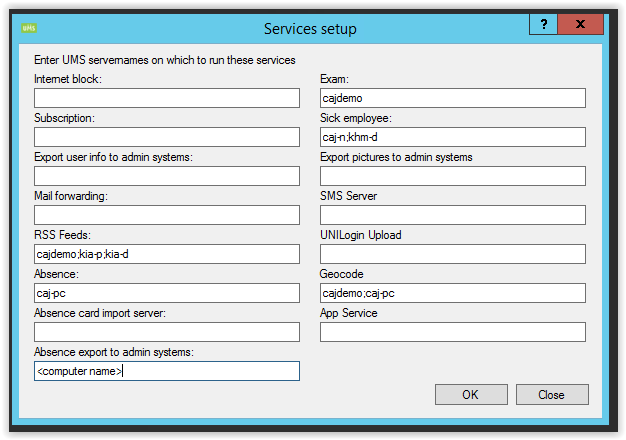Click into the Mail forwarding field
This screenshot has height=440, width=626.
coord(167,215)
